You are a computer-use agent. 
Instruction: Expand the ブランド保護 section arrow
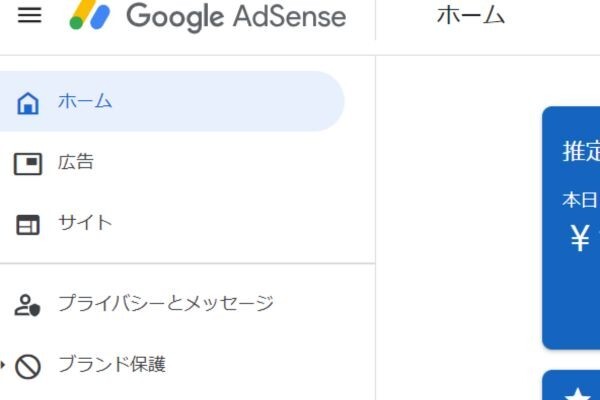point(4,364)
